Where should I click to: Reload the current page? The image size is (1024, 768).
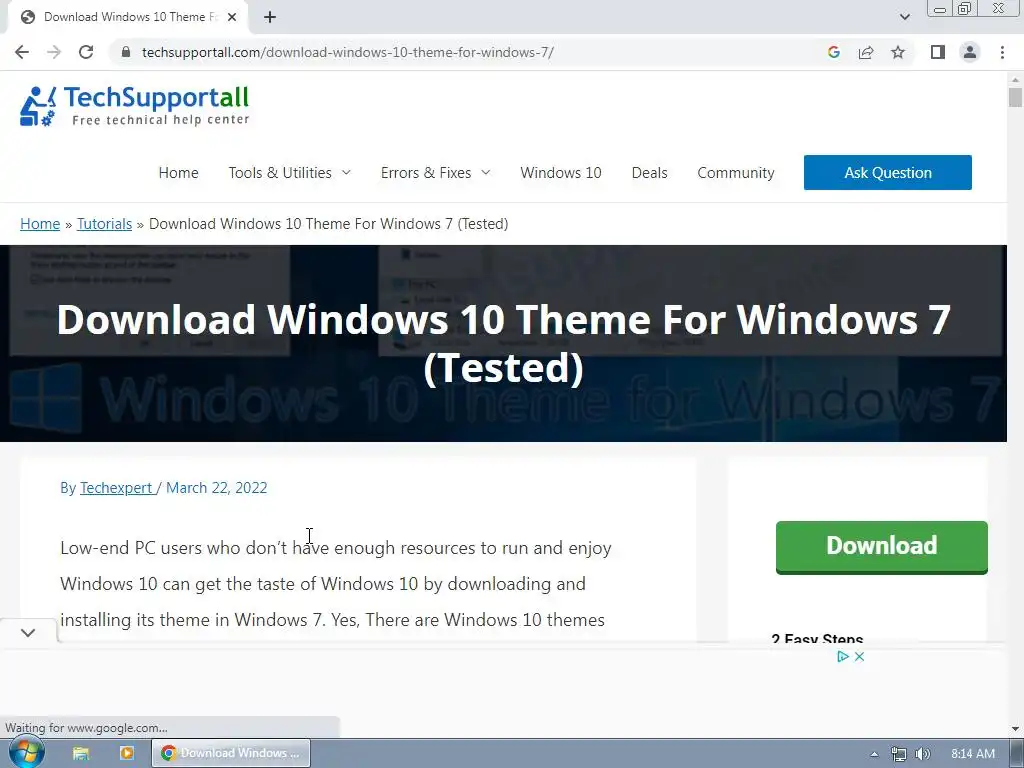(x=86, y=52)
